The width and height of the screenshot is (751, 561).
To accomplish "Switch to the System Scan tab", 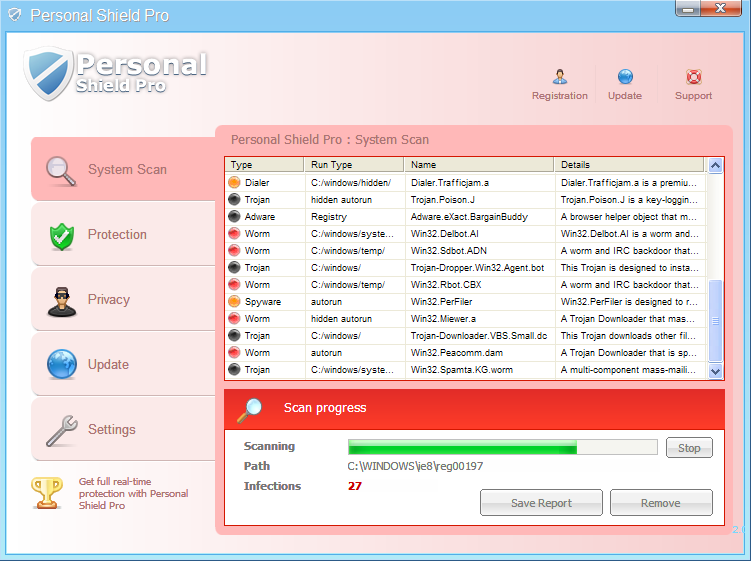I will point(124,169).
